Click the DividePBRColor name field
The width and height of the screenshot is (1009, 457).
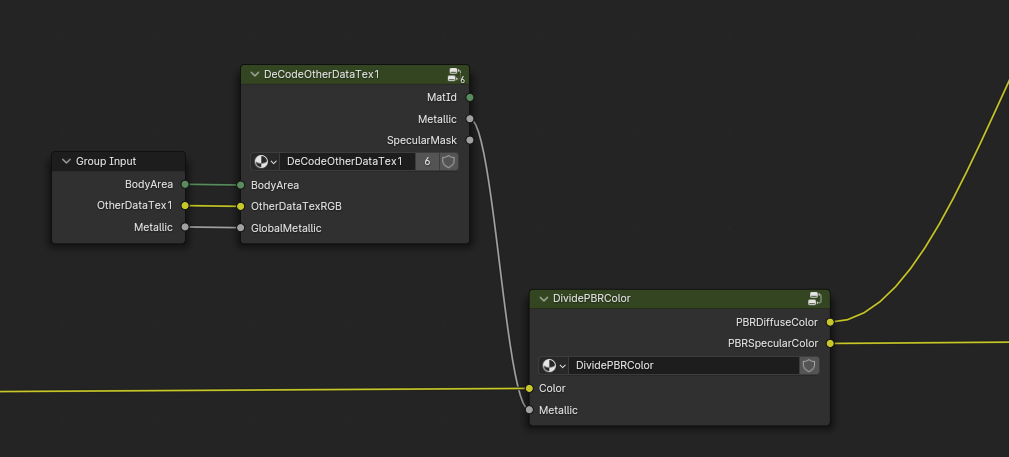pos(684,366)
